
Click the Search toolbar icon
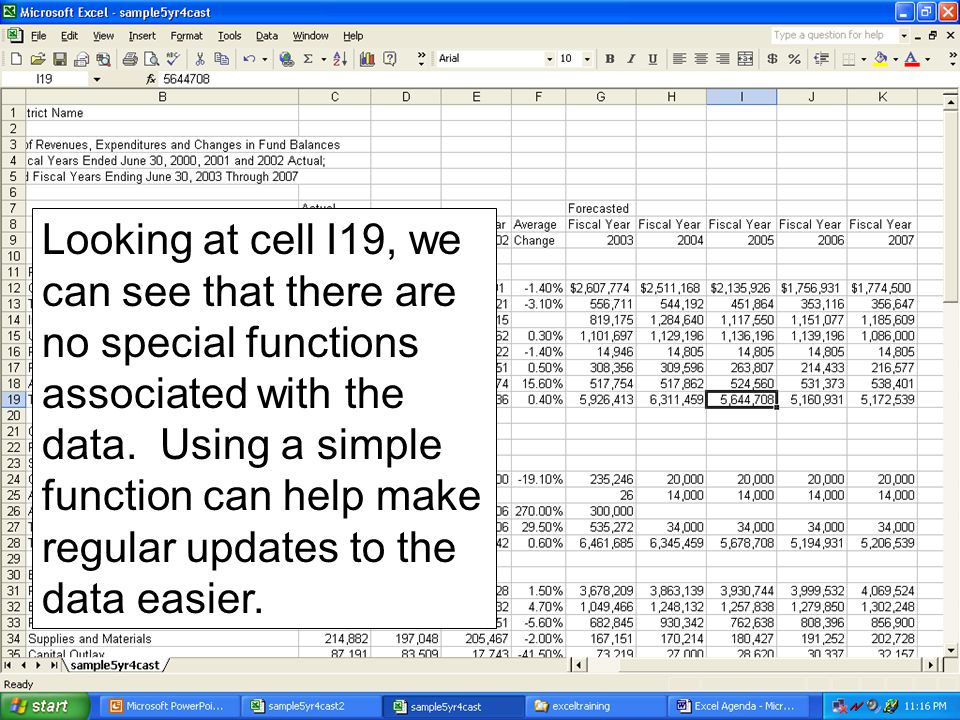(103, 59)
